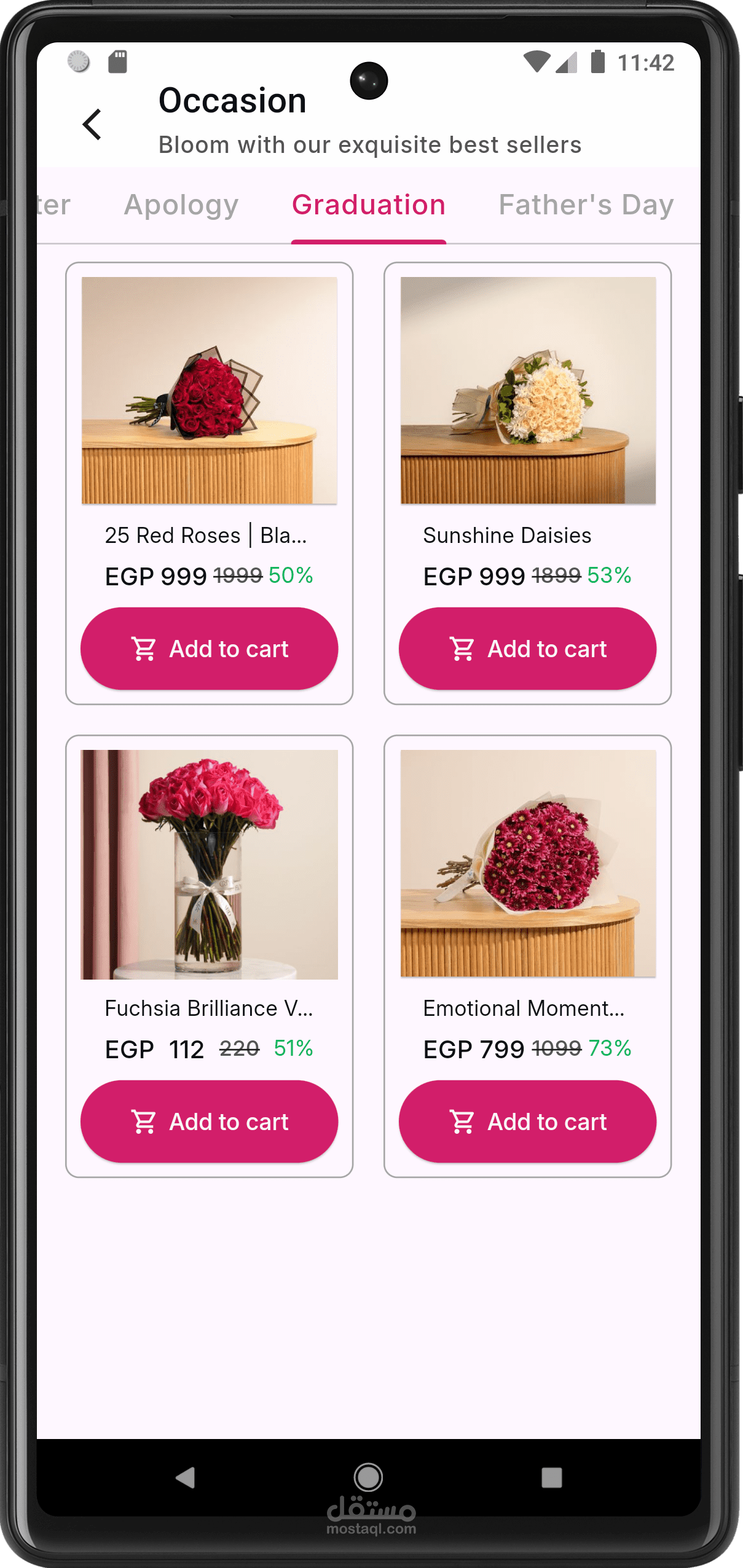Viewport: 743px width, 1568px height.
Task: Switch to the Apology tab
Action: (181, 205)
